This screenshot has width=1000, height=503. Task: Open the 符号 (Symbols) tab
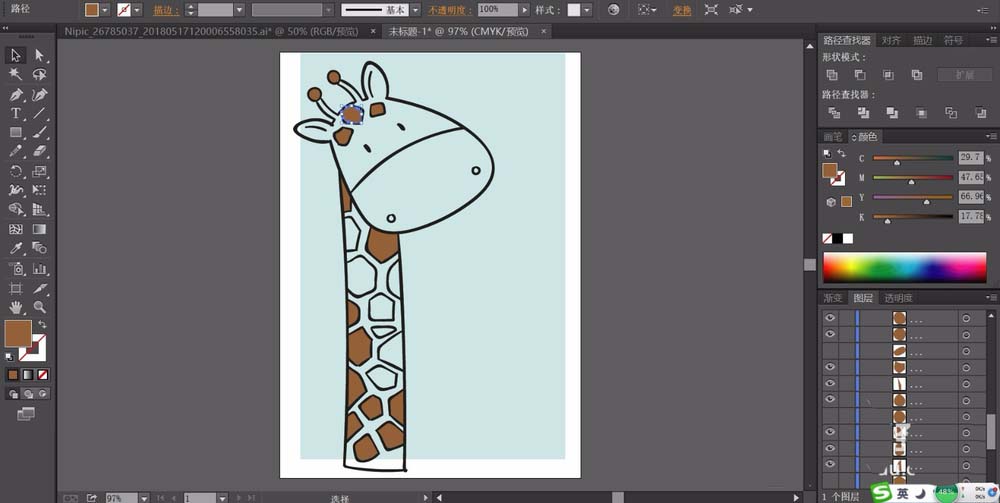[953, 40]
